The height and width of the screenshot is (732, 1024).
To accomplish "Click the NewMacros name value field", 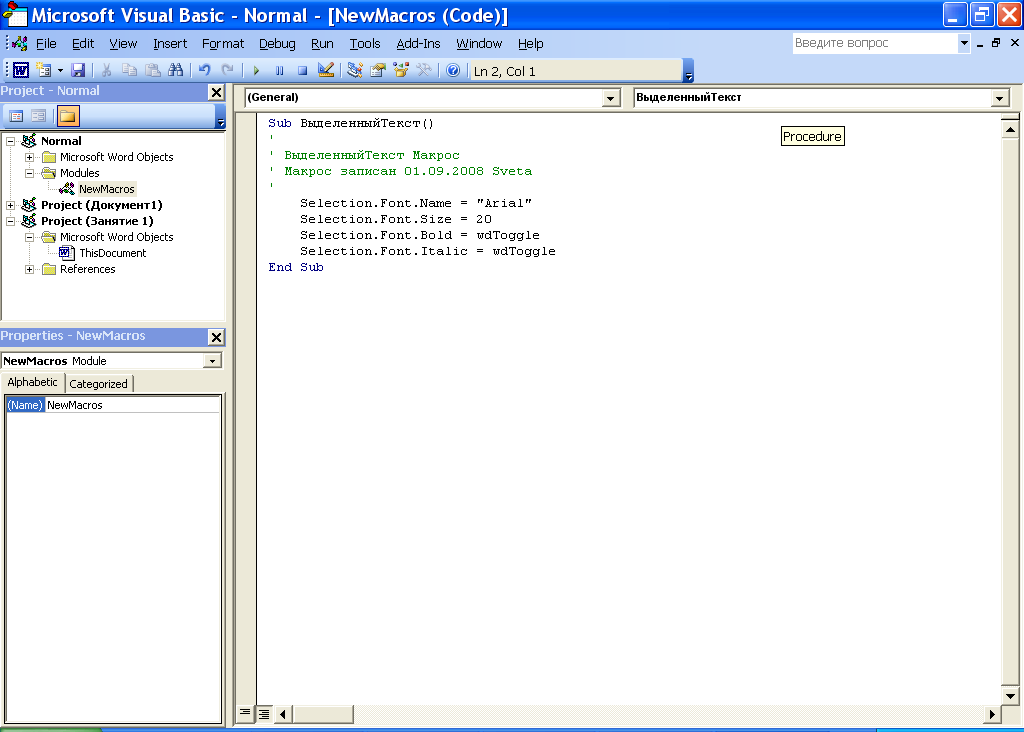I will pos(133,405).
